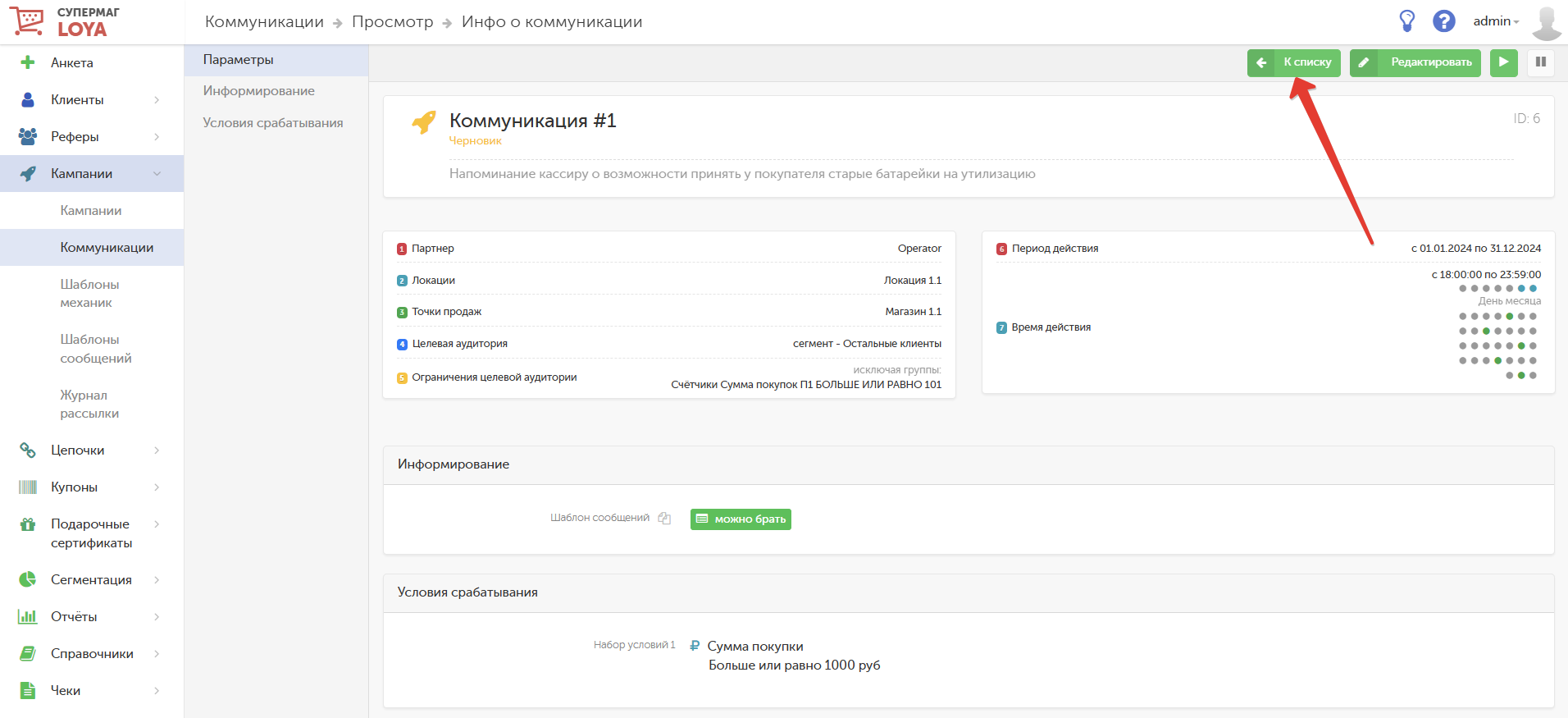Click the Локация 1.1 value
This screenshot has height=718, width=1568.
pos(913,281)
